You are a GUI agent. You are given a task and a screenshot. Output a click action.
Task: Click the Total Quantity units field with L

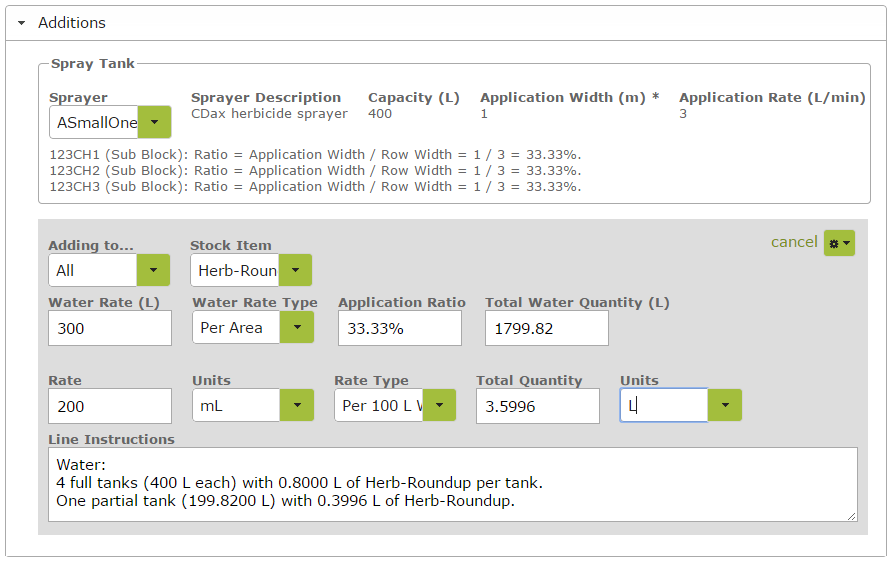coord(664,405)
